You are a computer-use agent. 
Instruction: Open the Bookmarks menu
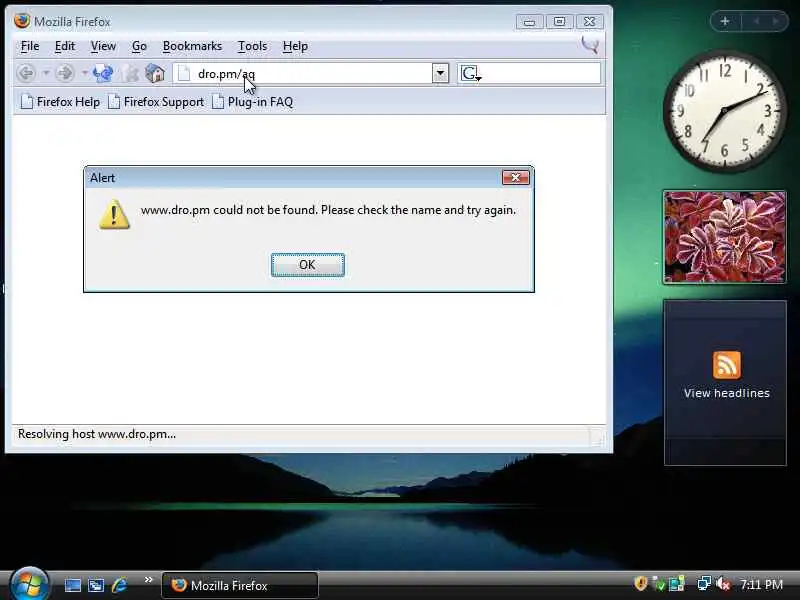(x=192, y=46)
